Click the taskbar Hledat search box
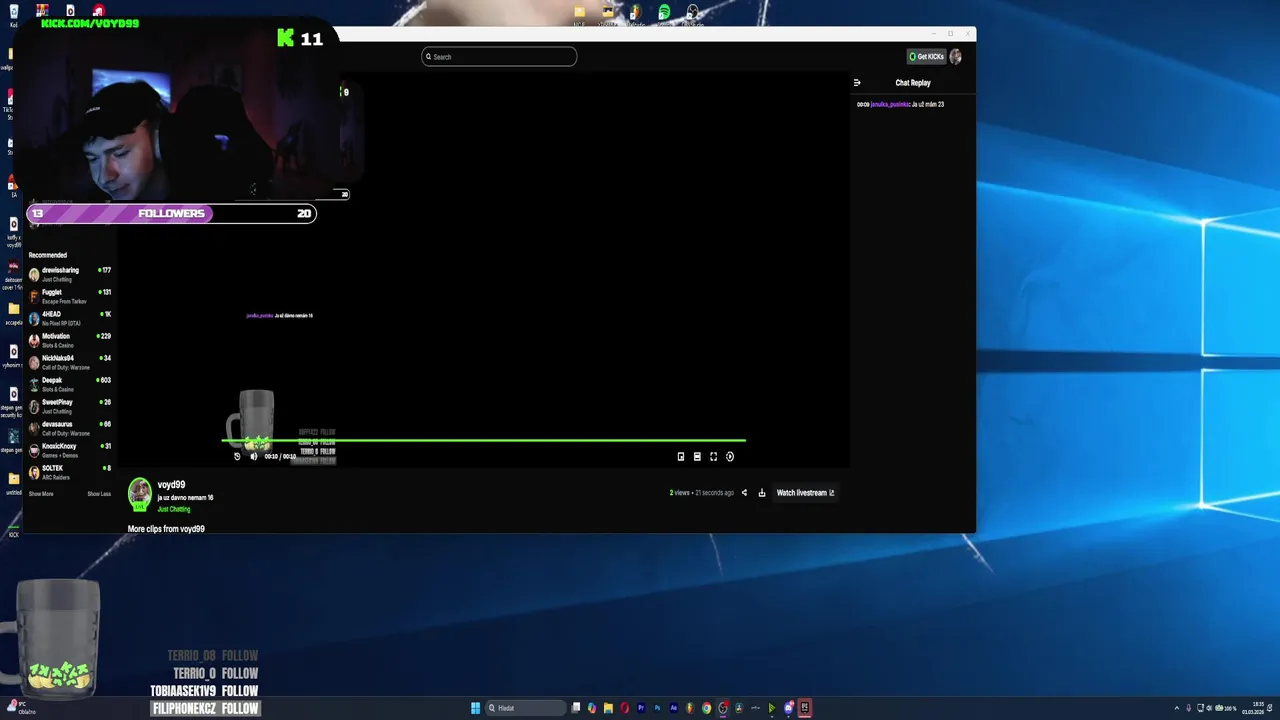 [526, 708]
